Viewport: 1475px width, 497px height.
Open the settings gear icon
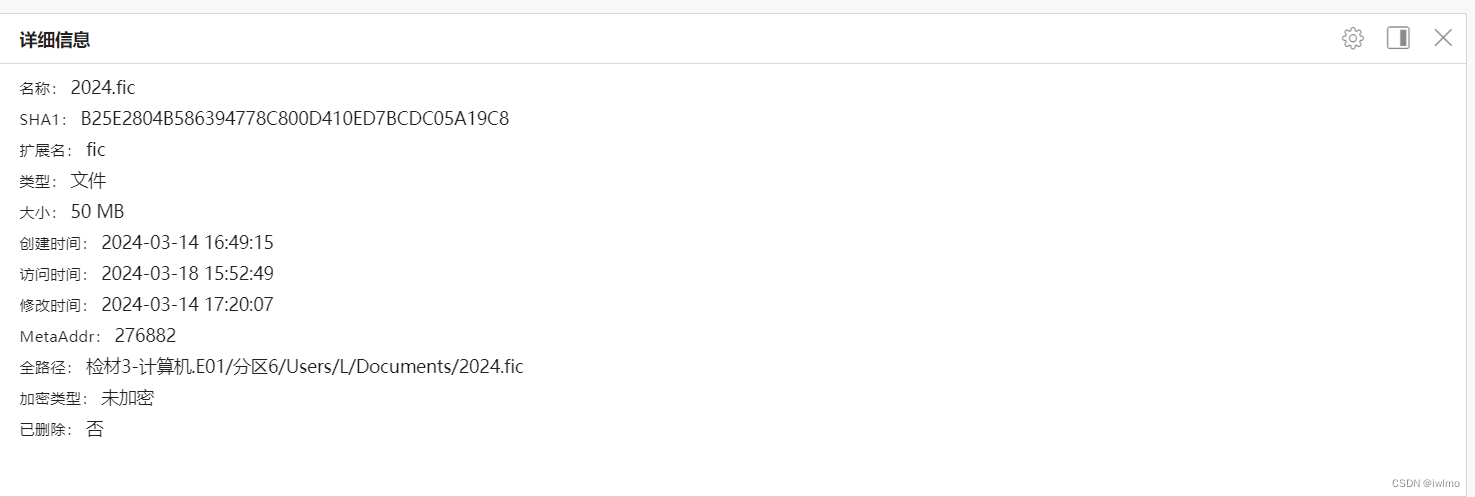[x=1353, y=39]
